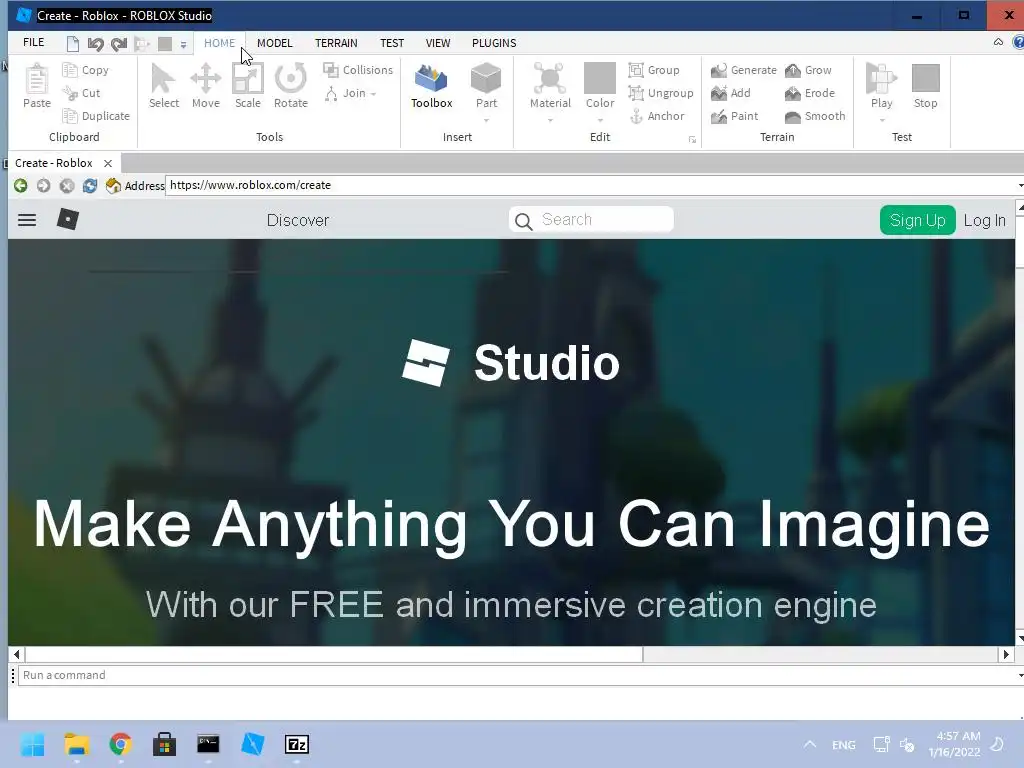
Task: Click the horizontal scrollbar right arrow
Action: (1006, 654)
